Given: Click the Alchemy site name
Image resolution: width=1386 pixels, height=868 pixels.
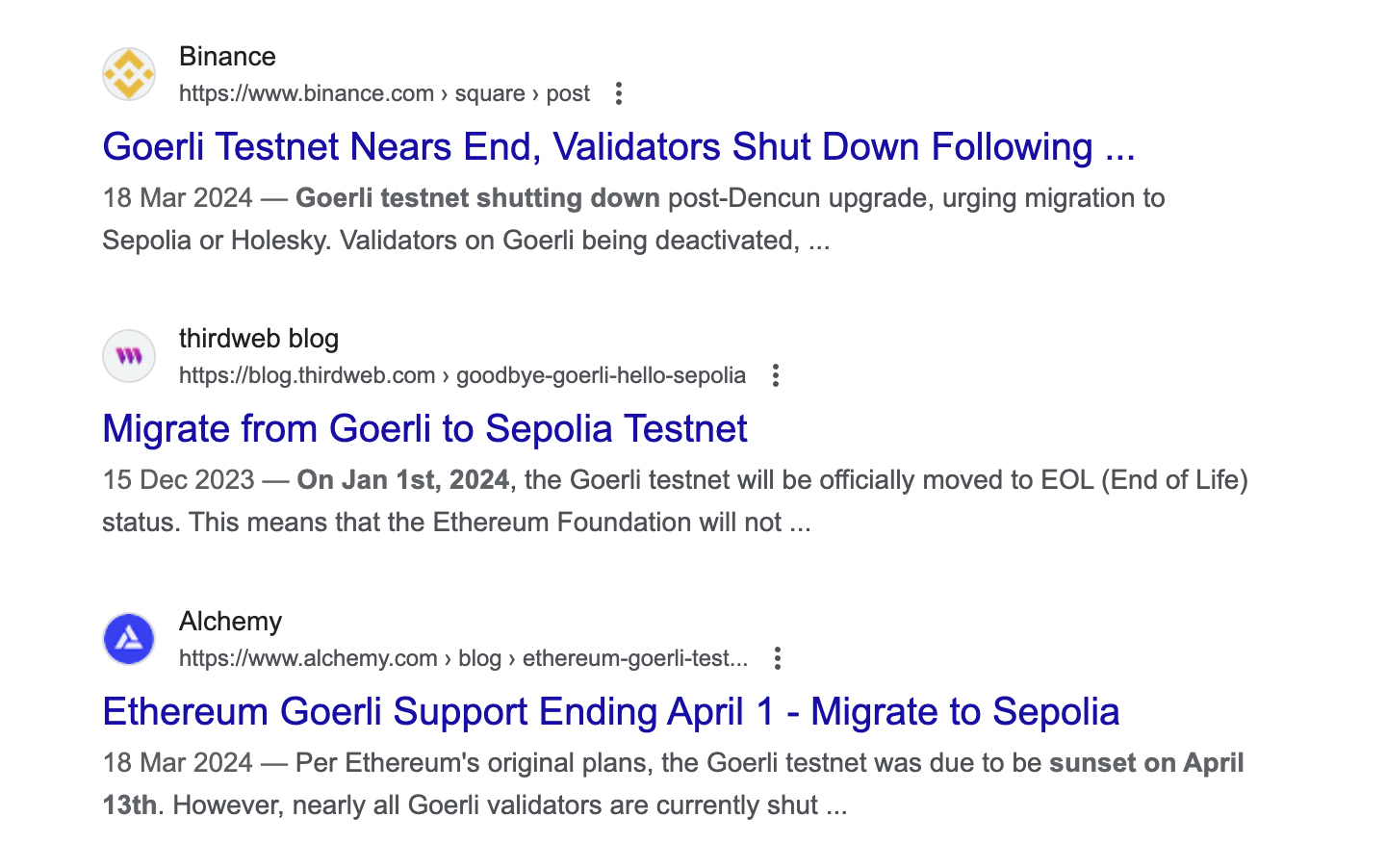Looking at the screenshot, I should 230,621.
